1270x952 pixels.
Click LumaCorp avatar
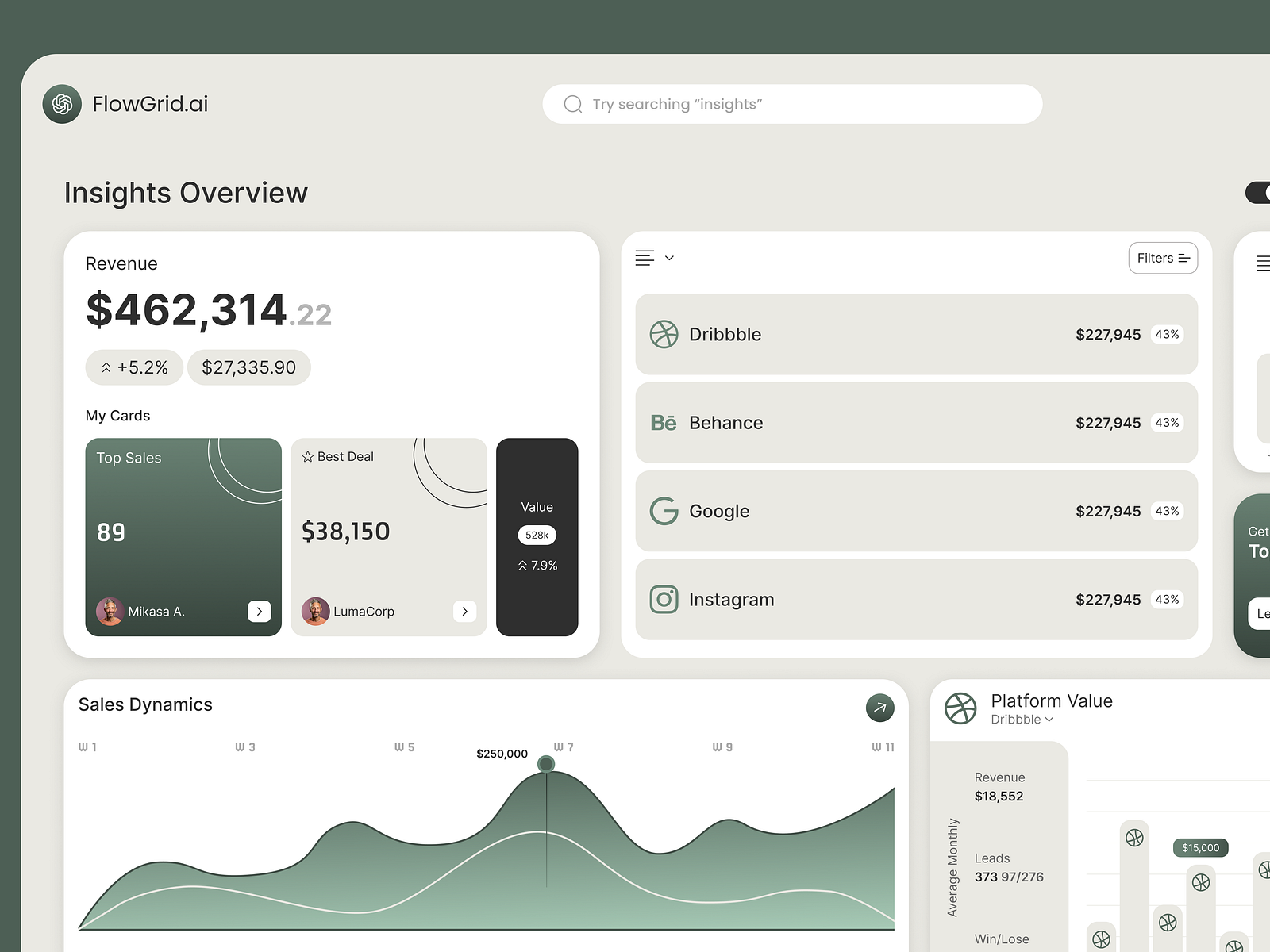pos(315,611)
